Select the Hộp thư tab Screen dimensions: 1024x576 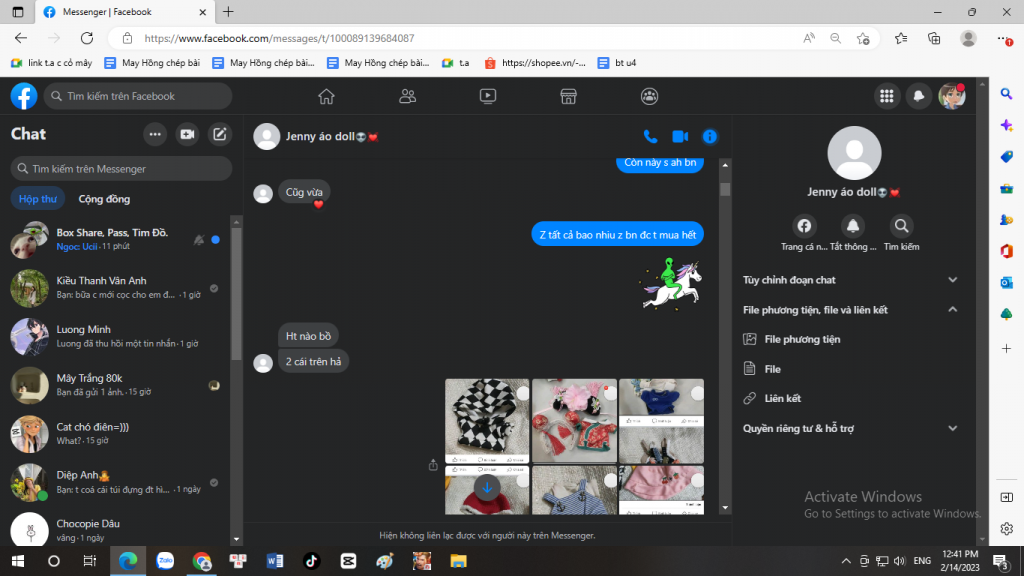click(x=38, y=199)
